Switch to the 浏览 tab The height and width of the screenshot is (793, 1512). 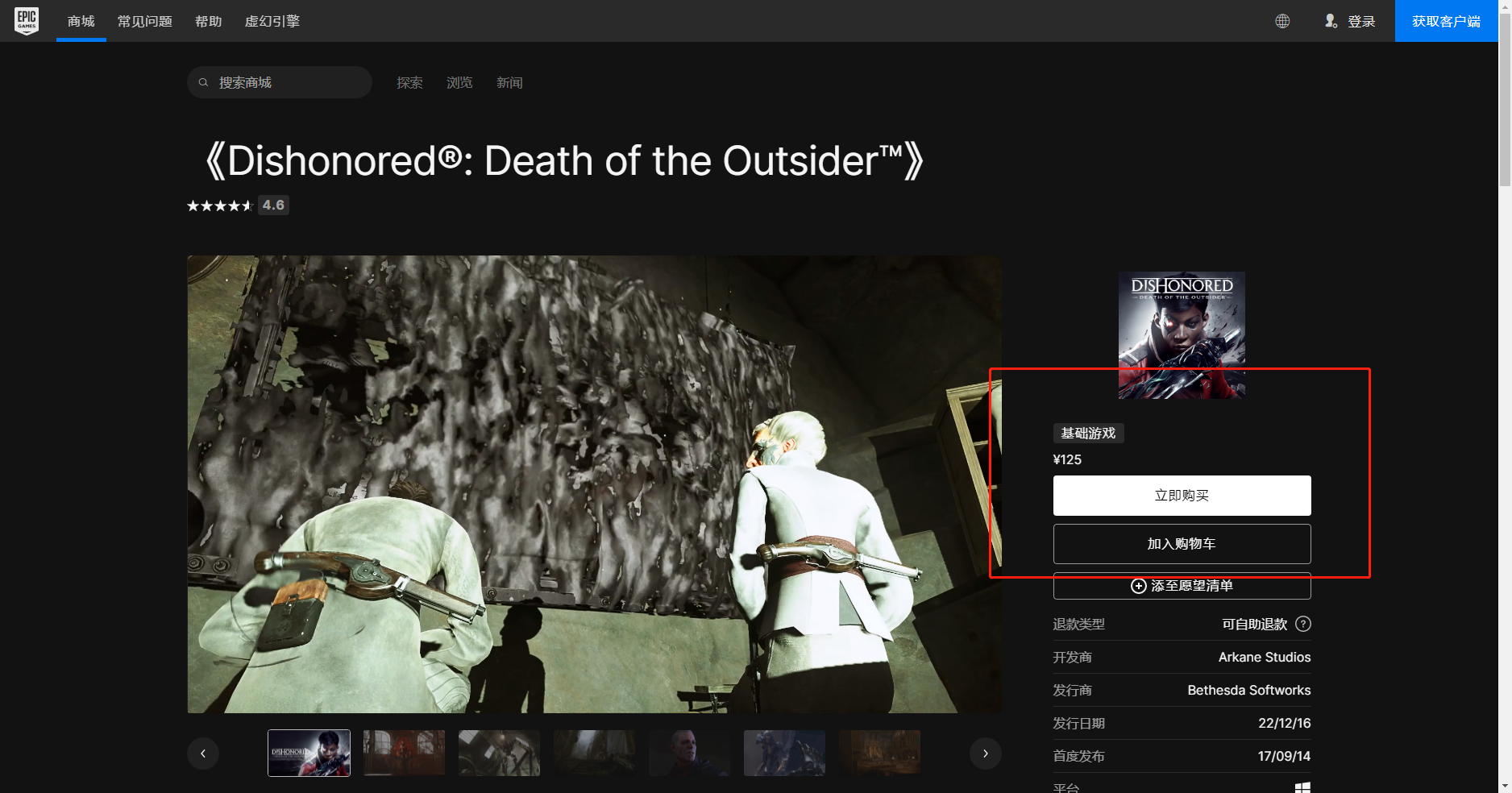459,82
